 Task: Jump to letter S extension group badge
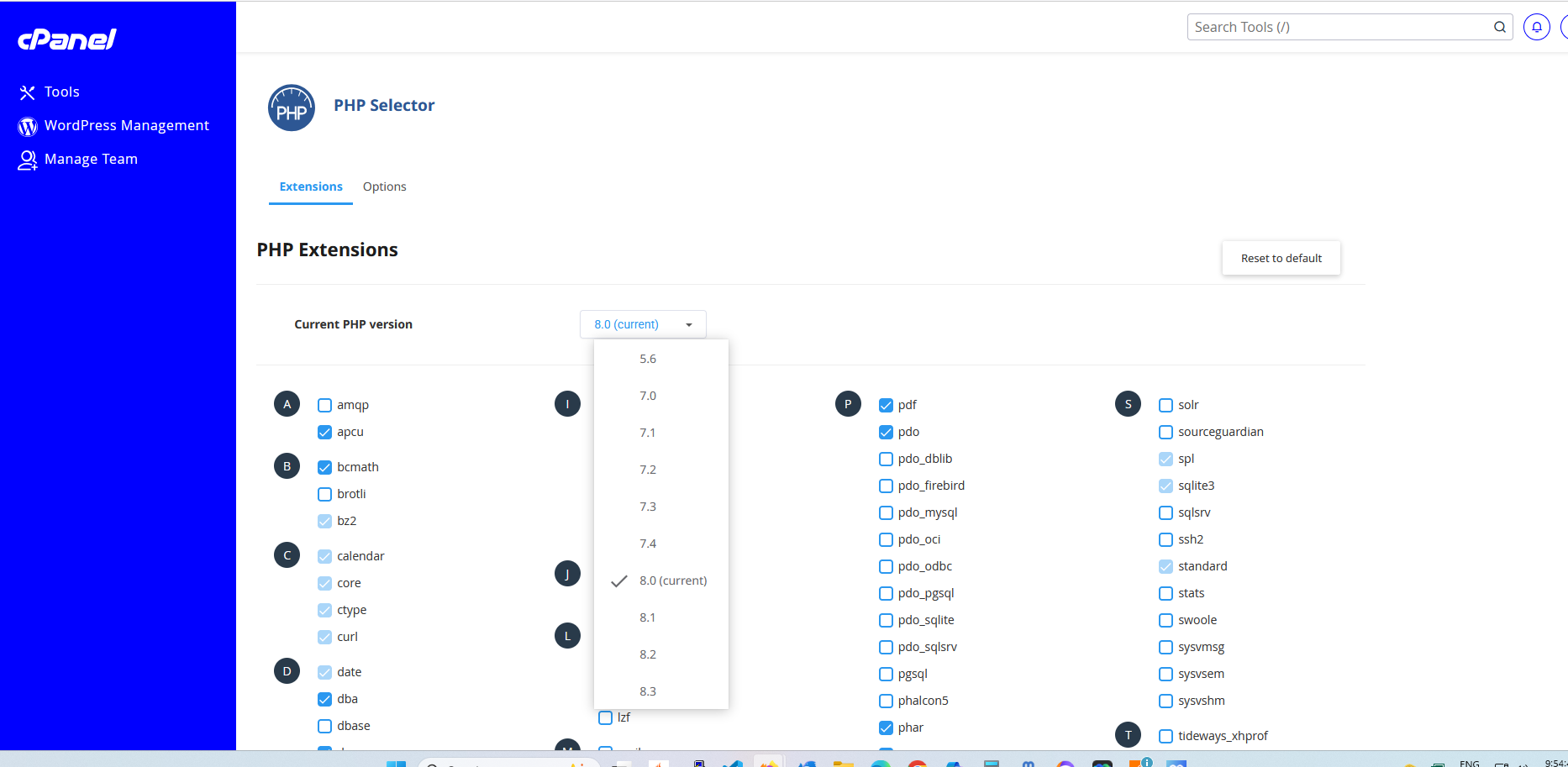(x=1128, y=404)
